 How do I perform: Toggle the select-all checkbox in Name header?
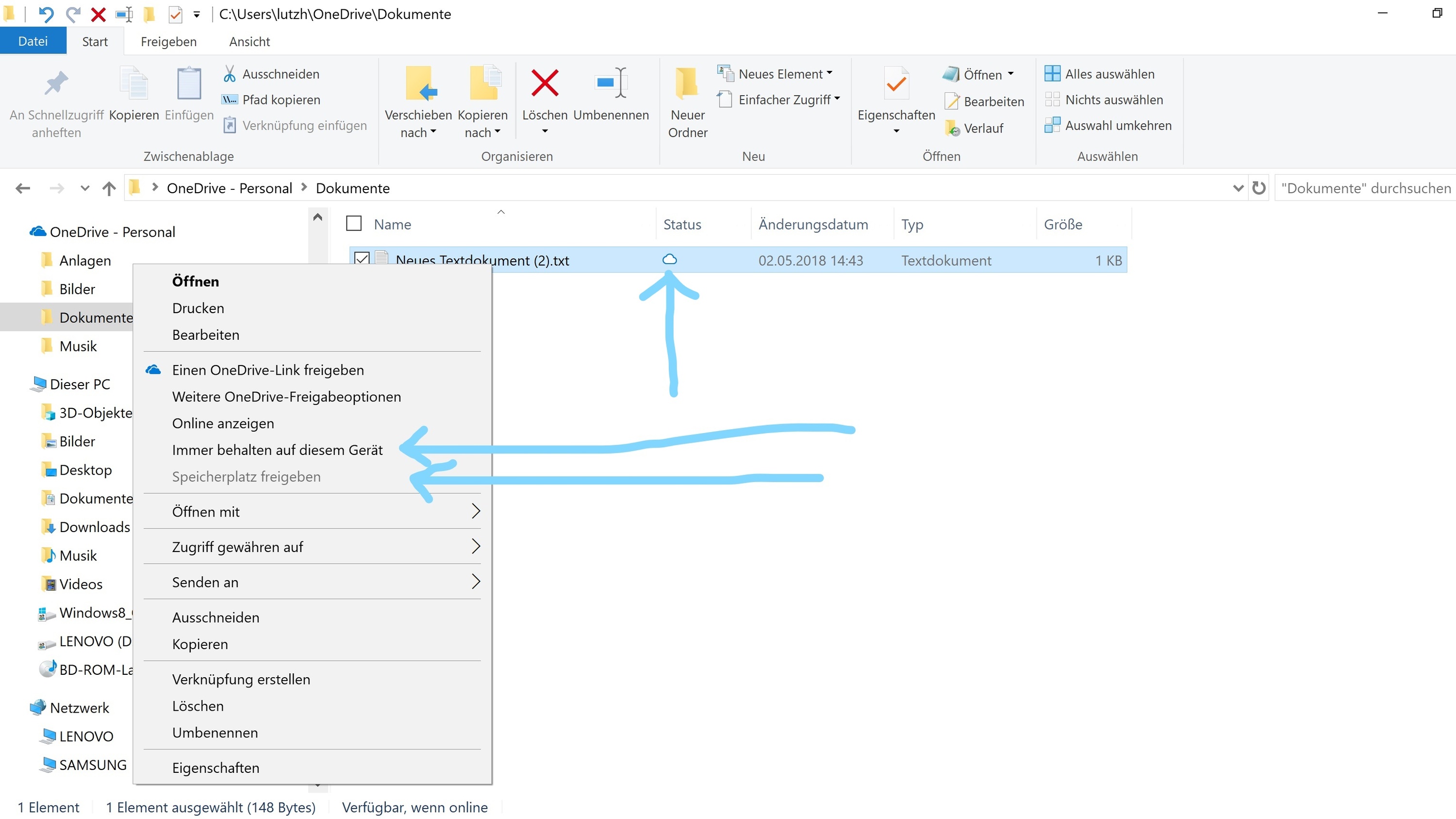point(354,224)
